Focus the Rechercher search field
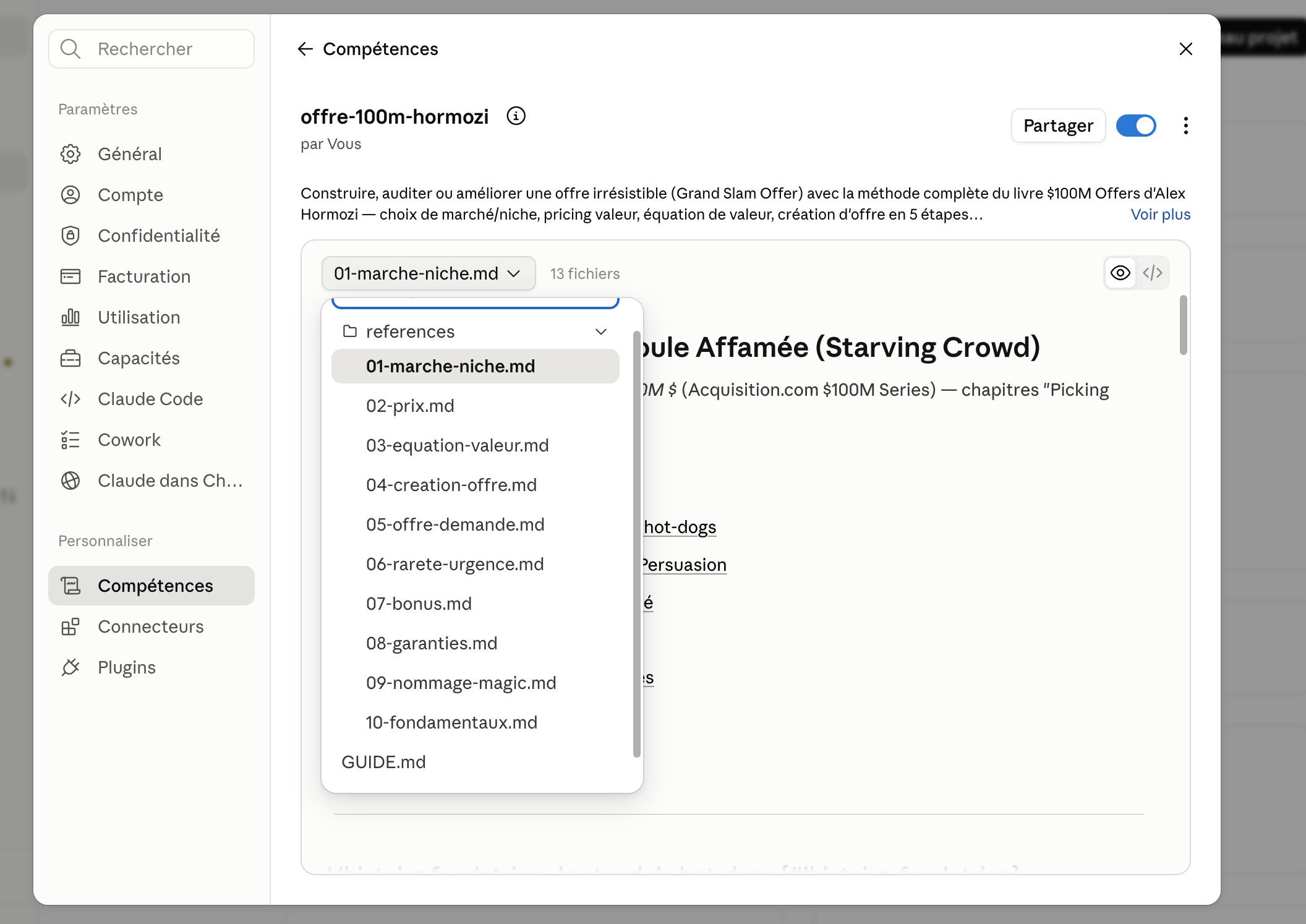 [x=152, y=49]
